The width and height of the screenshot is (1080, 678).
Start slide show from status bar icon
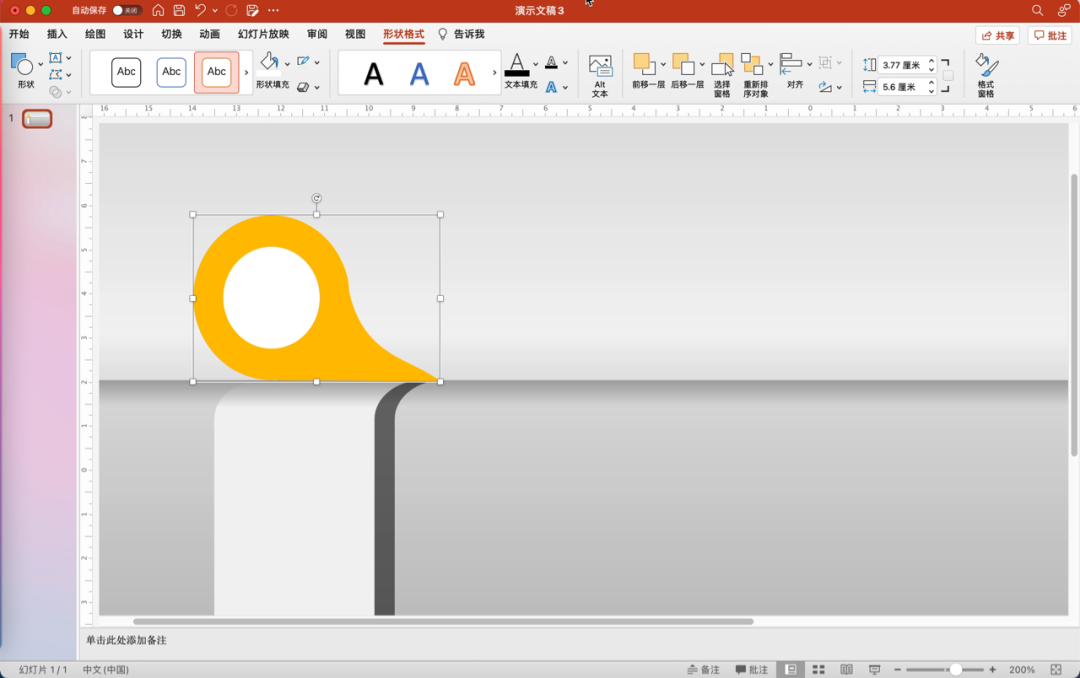875,669
